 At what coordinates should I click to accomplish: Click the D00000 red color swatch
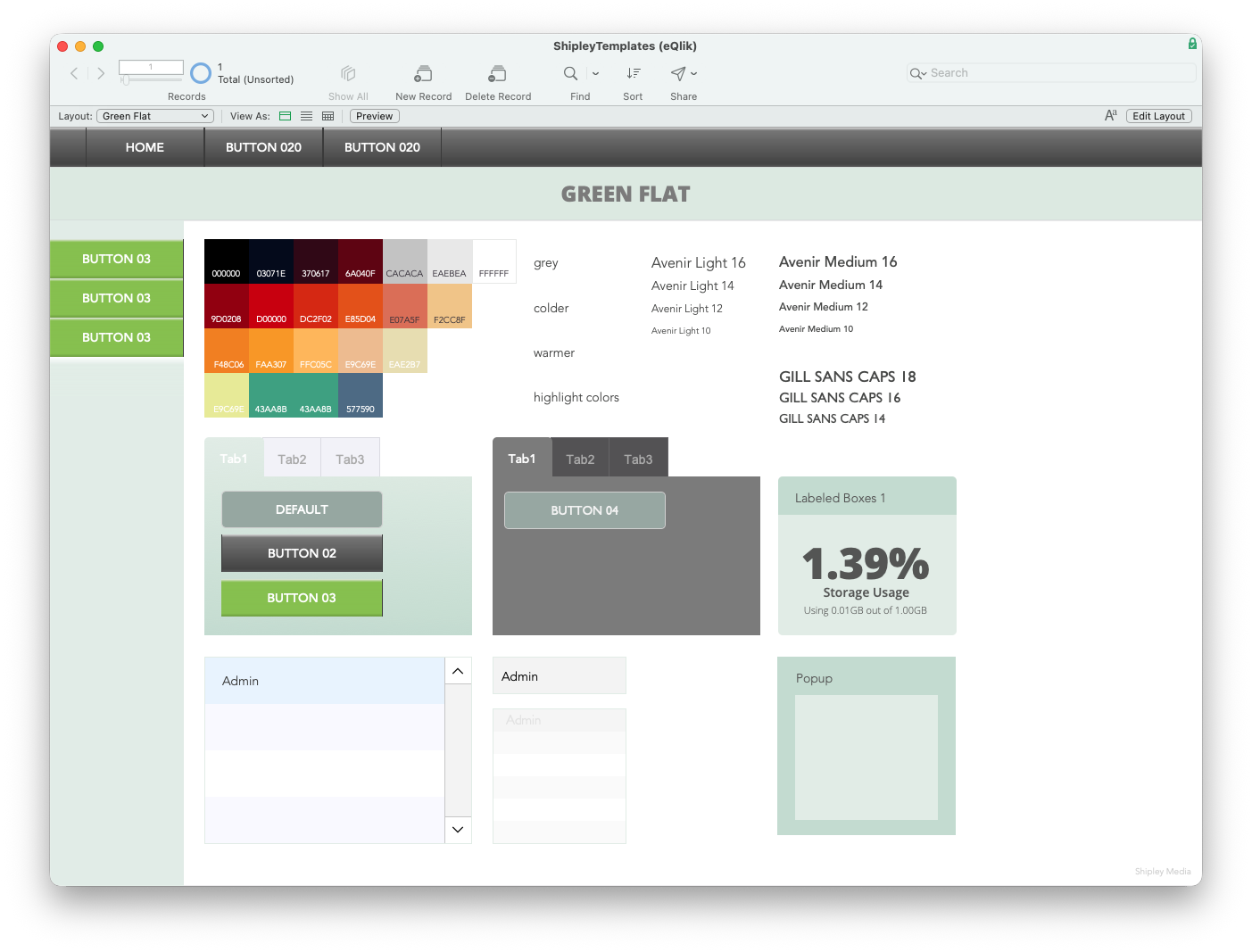click(271, 306)
